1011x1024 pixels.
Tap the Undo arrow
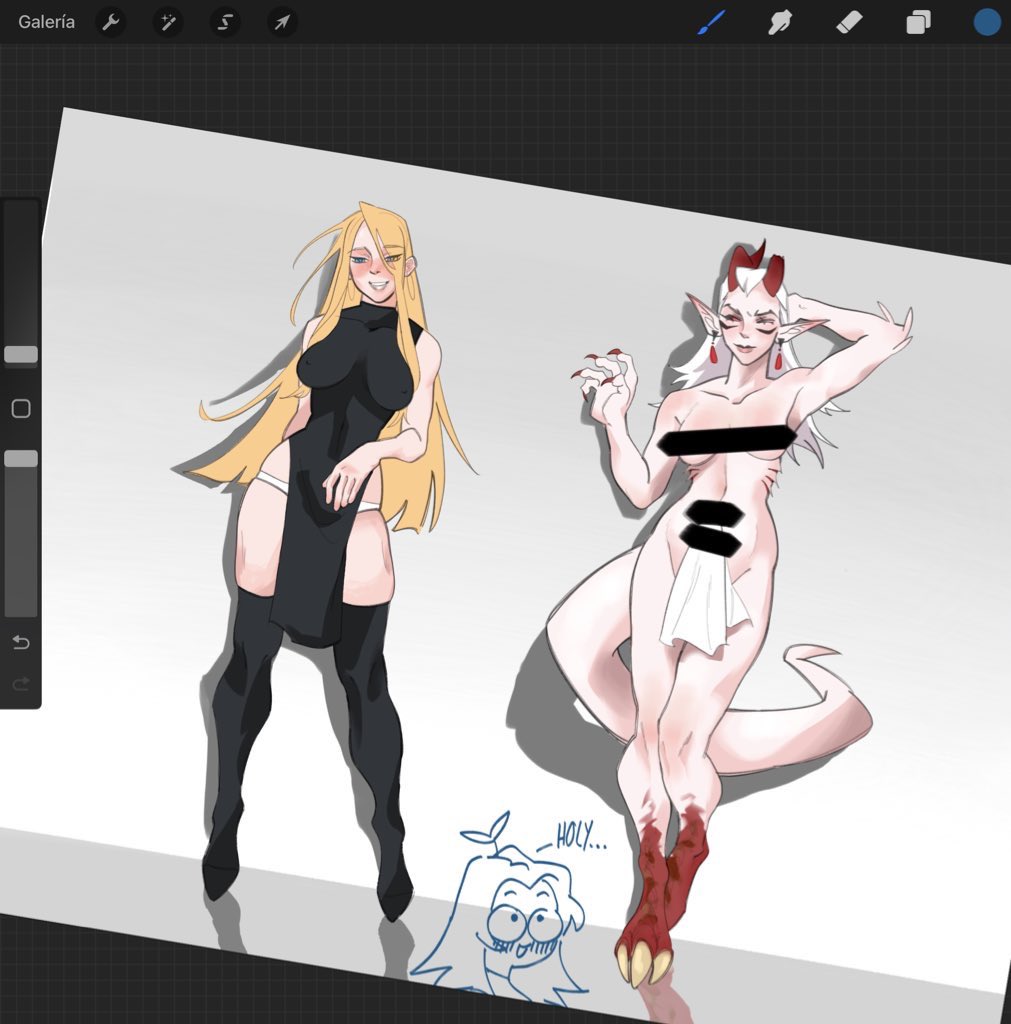tap(20, 645)
